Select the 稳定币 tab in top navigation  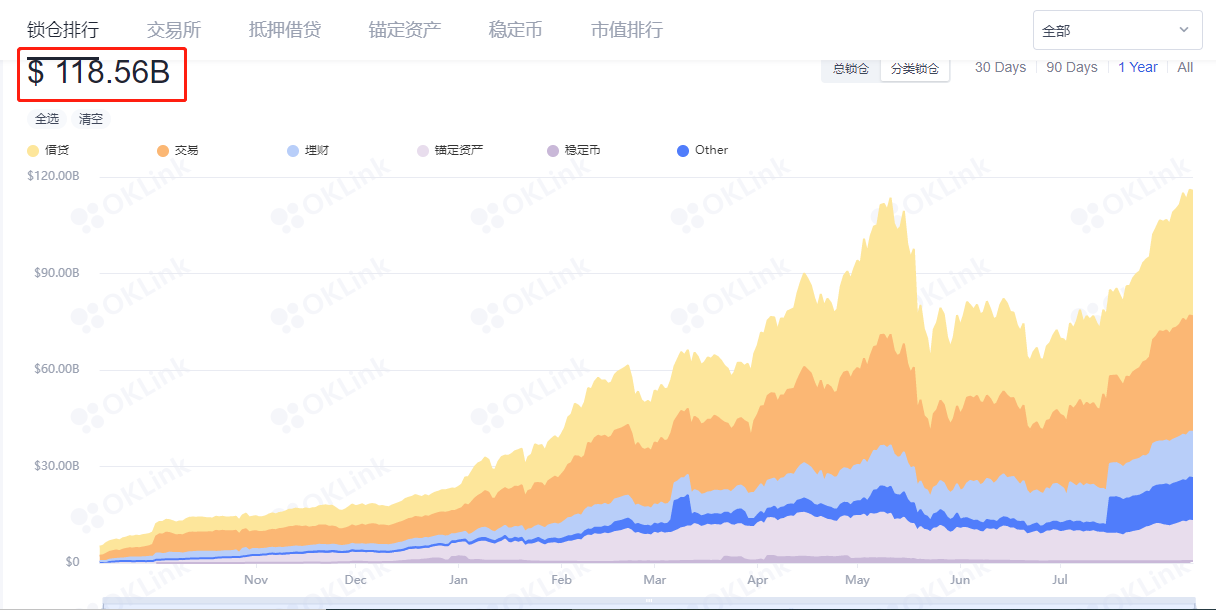[516, 30]
